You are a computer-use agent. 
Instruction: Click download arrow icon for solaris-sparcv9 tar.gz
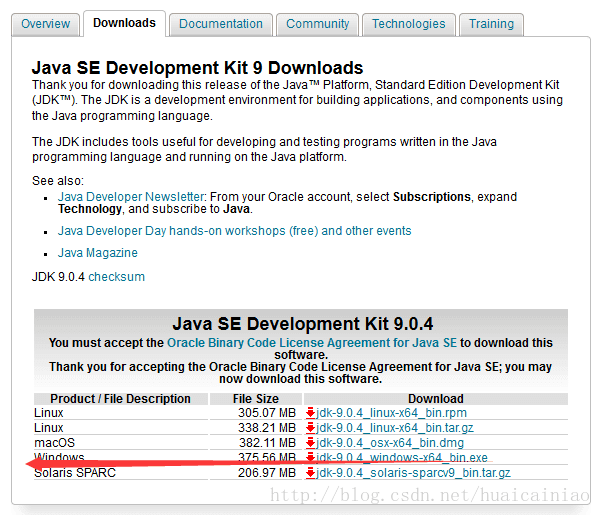[310, 473]
